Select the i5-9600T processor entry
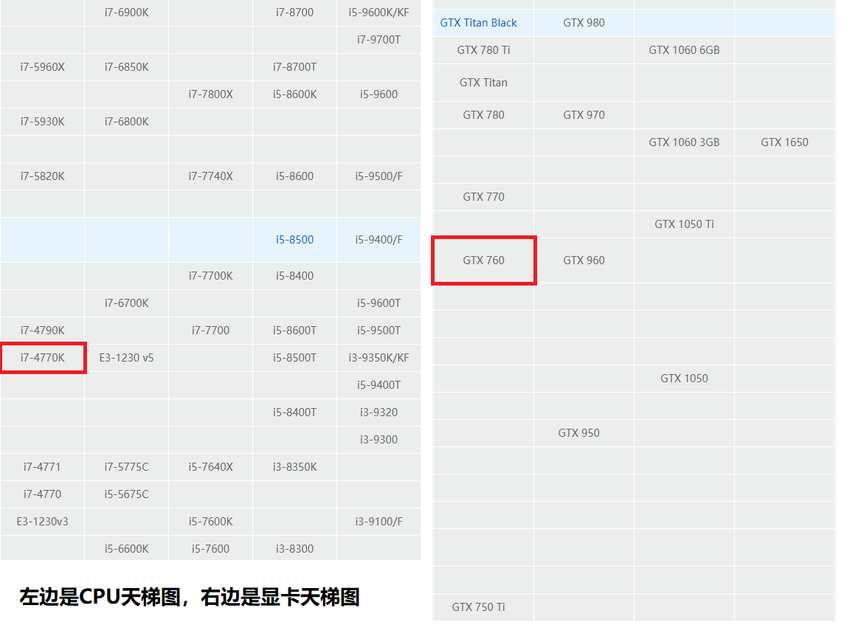850x639 pixels. pyautogui.click(x=379, y=303)
